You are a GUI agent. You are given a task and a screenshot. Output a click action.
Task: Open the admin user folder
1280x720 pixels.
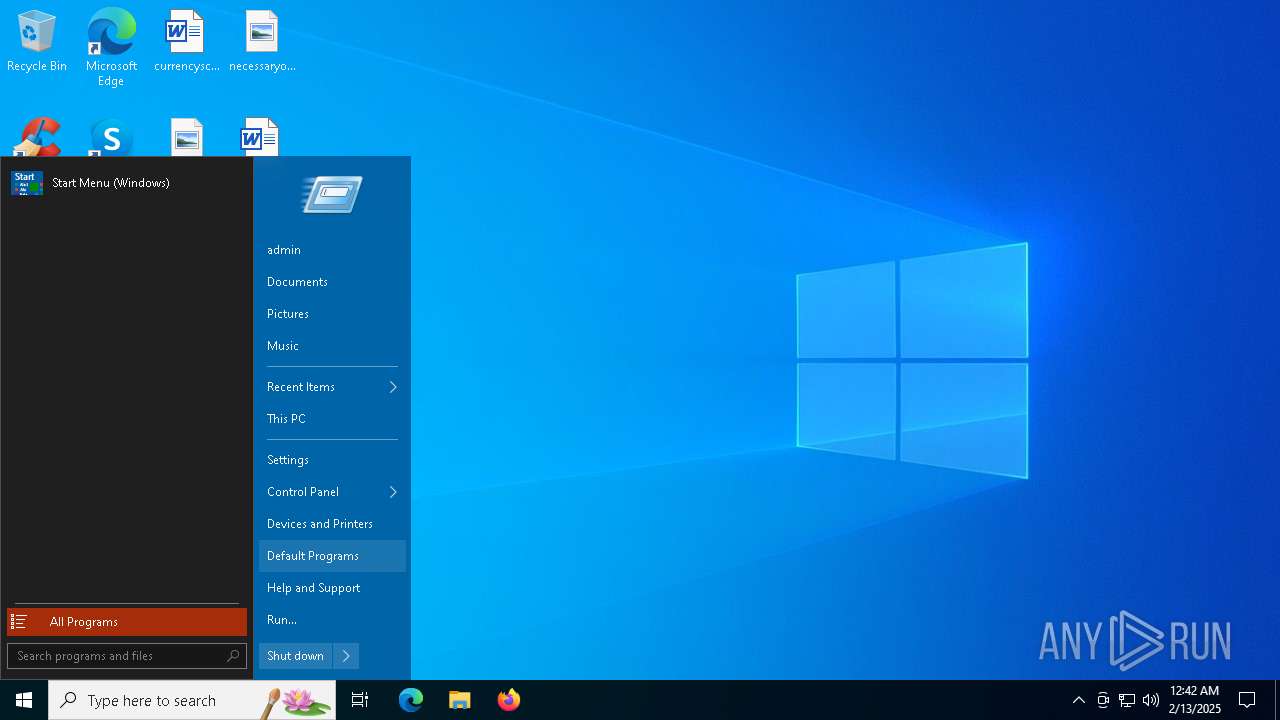click(x=332, y=250)
